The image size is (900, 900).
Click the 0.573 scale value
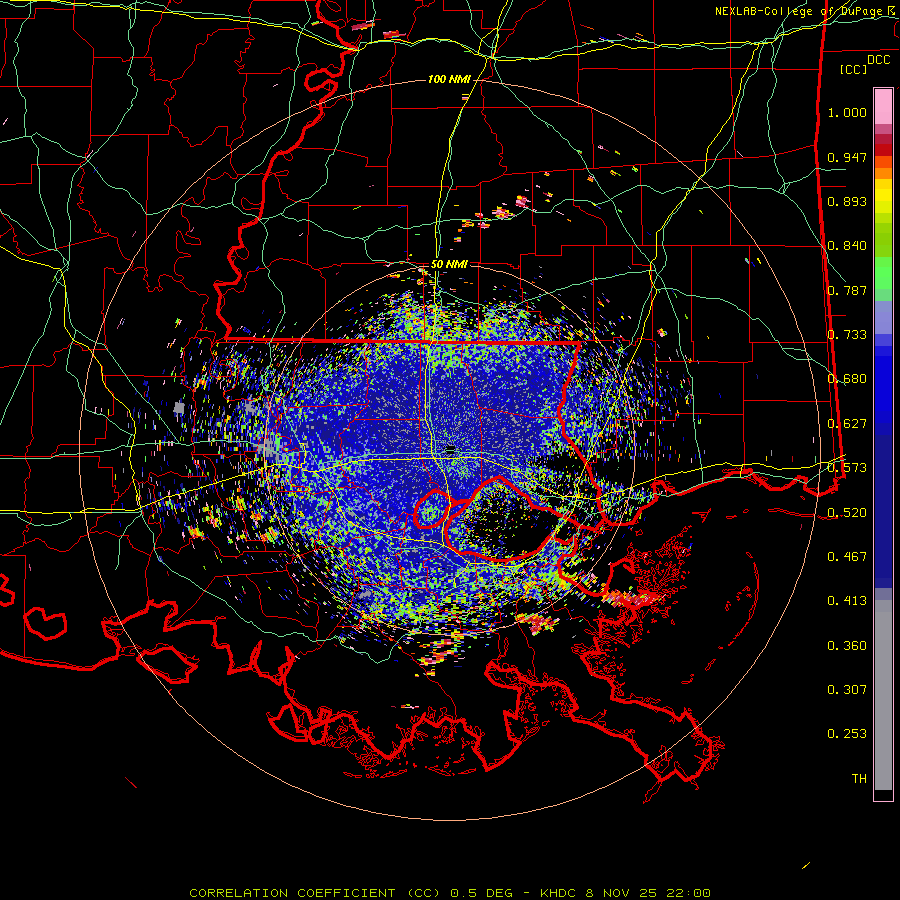(x=847, y=468)
